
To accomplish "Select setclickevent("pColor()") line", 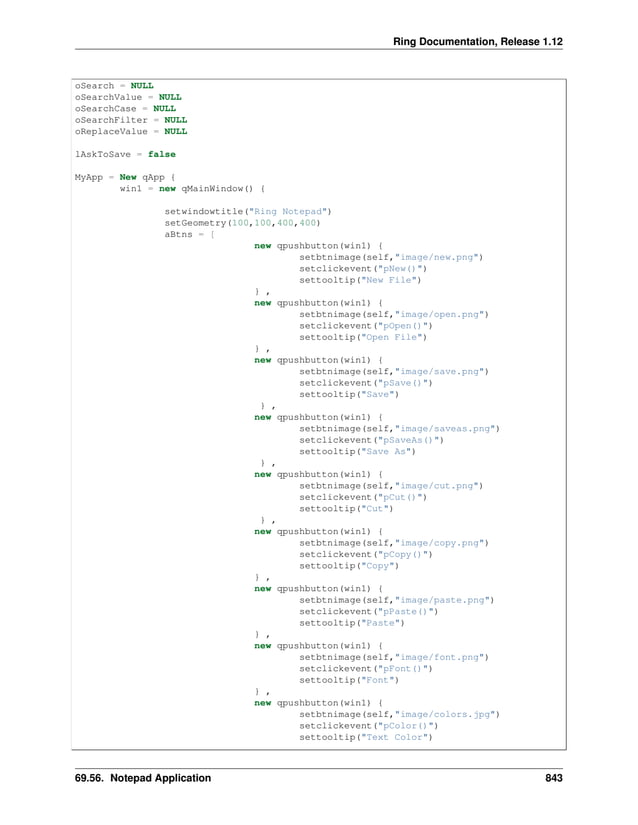I will coord(369,726).
